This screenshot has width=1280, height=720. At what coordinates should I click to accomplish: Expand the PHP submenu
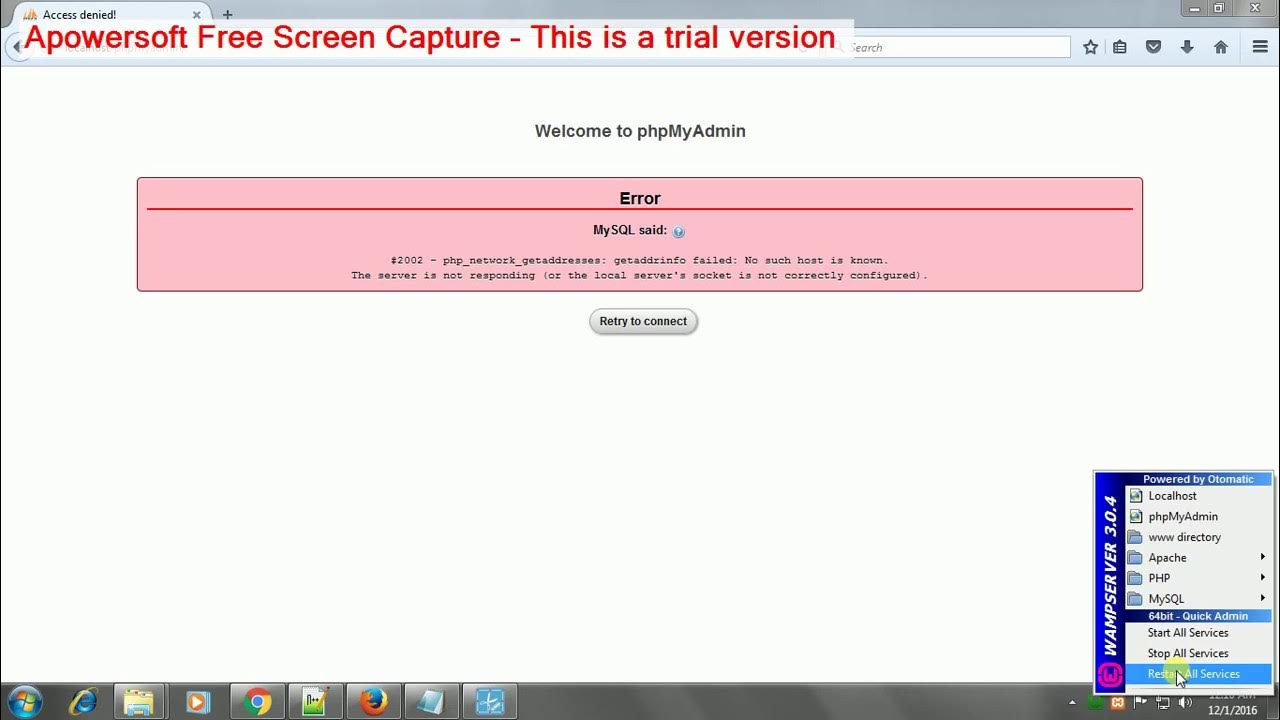point(1198,578)
